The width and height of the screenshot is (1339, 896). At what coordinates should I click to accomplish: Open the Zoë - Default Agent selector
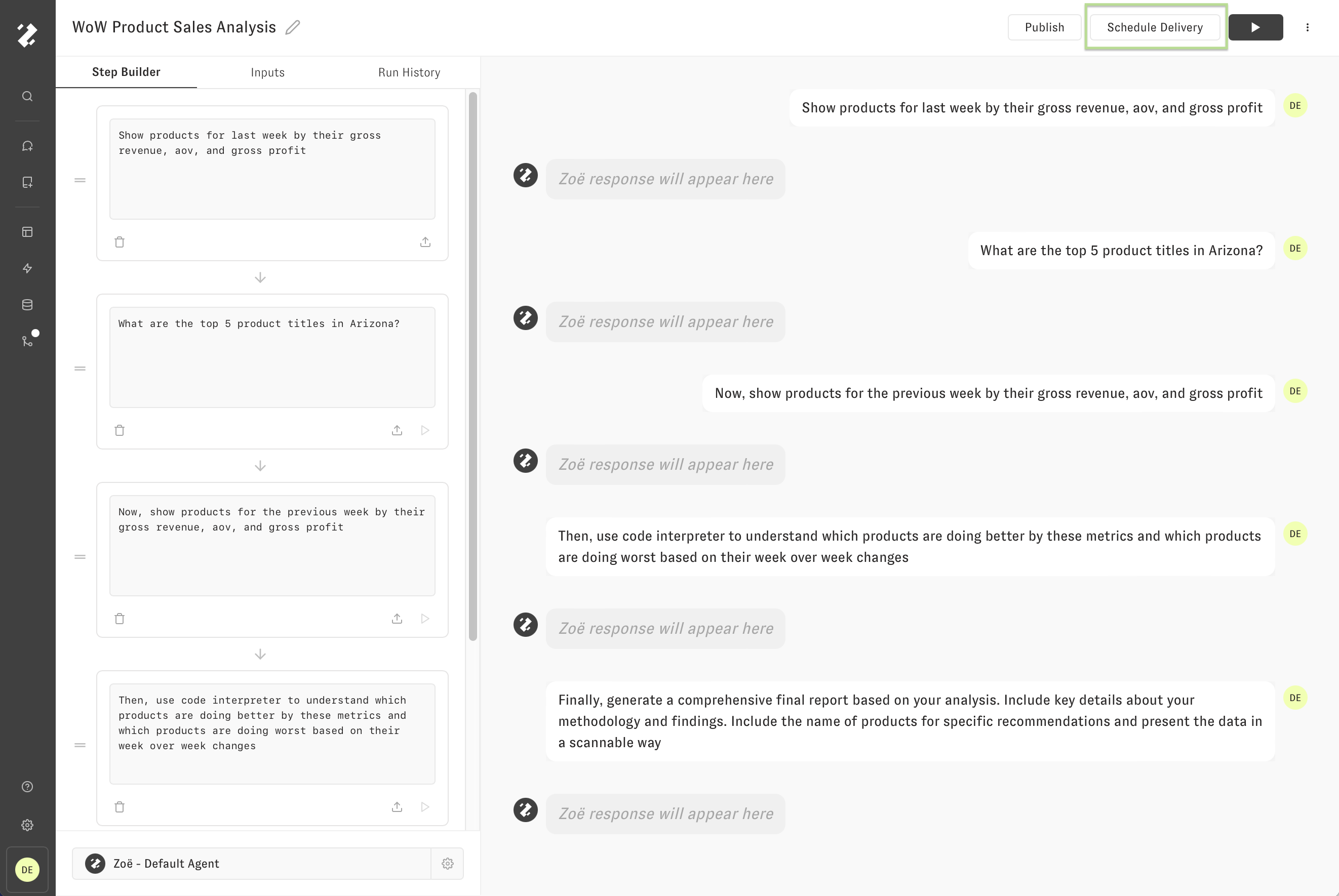pos(252,863)
